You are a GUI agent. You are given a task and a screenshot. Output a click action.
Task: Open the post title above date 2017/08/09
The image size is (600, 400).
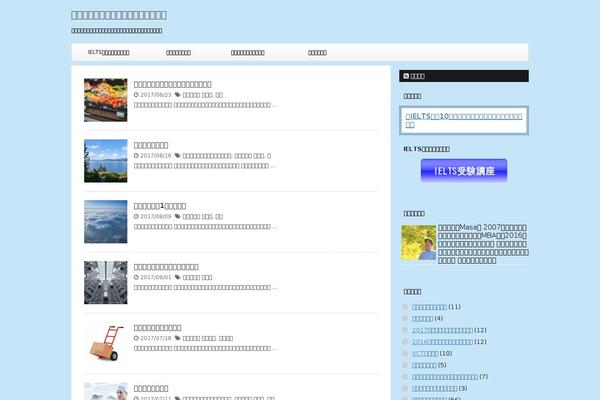click(x=160, y=206)
